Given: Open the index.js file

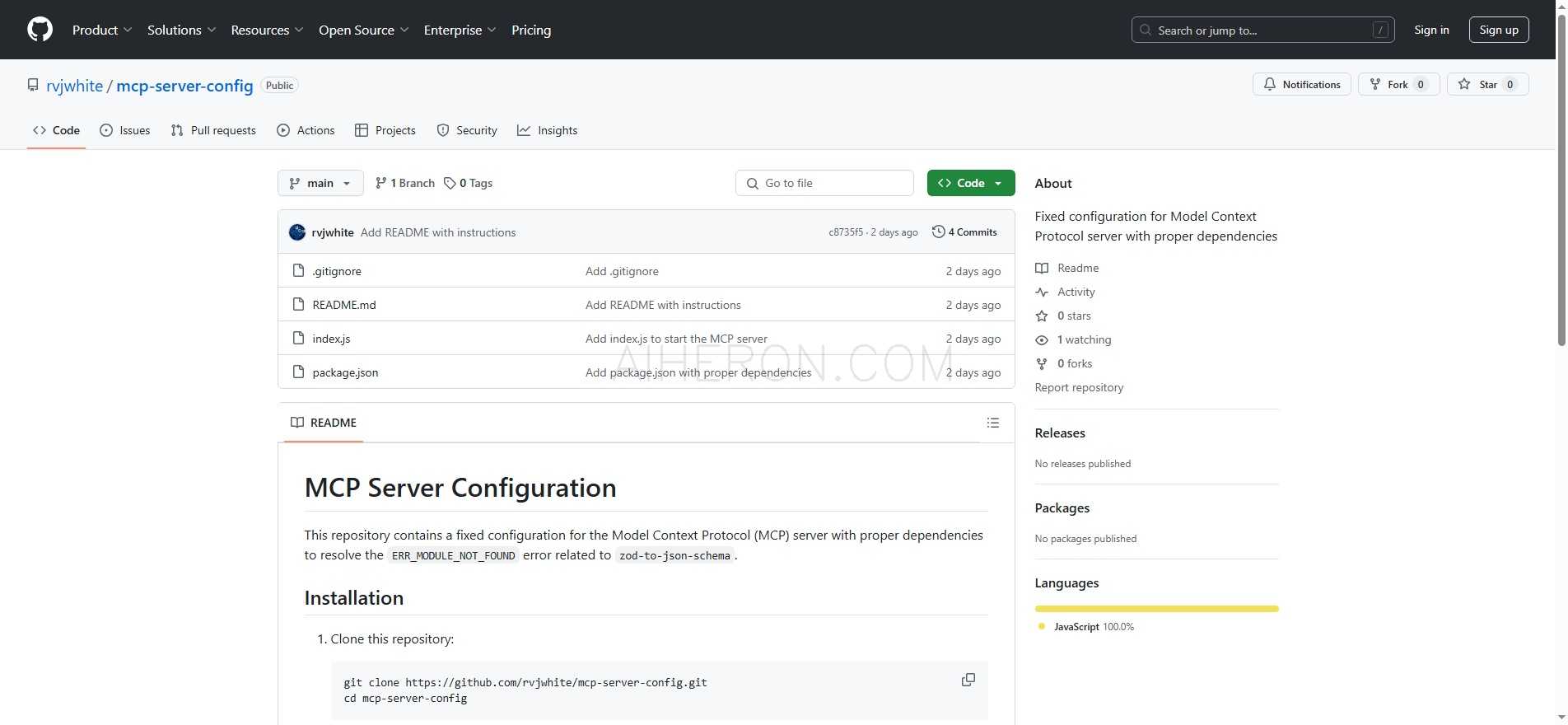Looking at the screenshot, I should click(x=331, y=339).
